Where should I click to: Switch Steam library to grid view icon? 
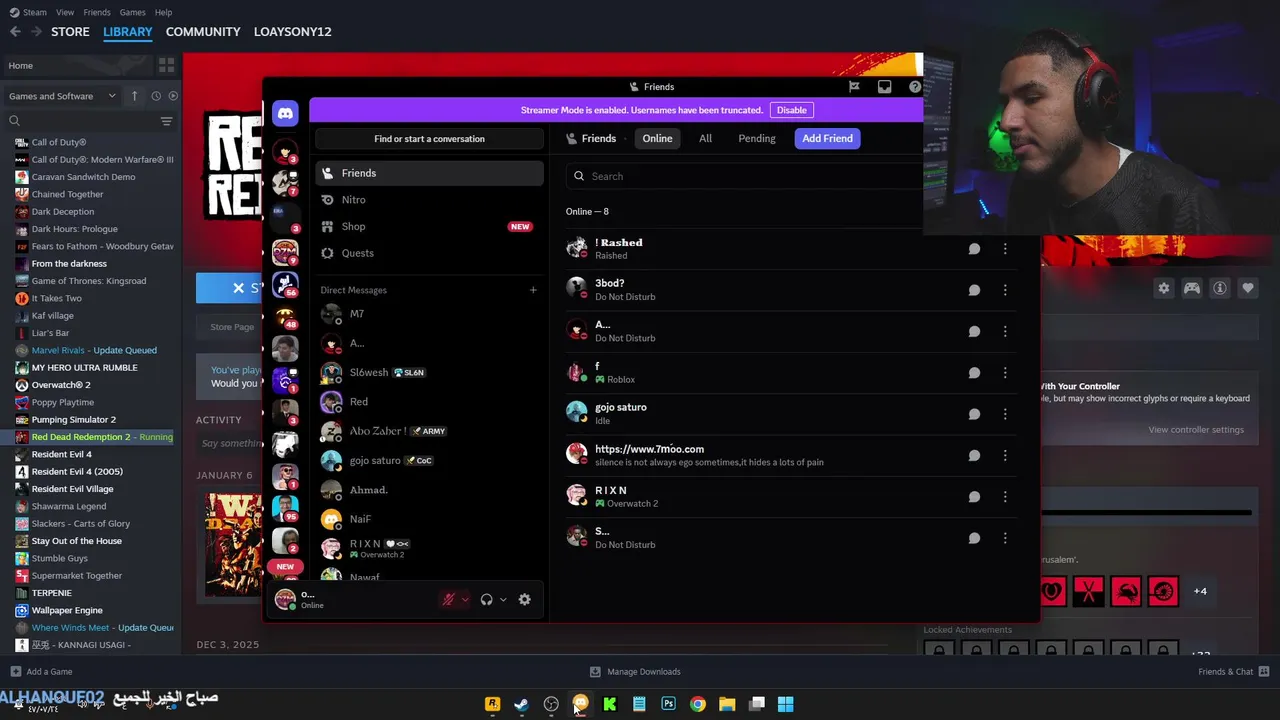[166, 65]
